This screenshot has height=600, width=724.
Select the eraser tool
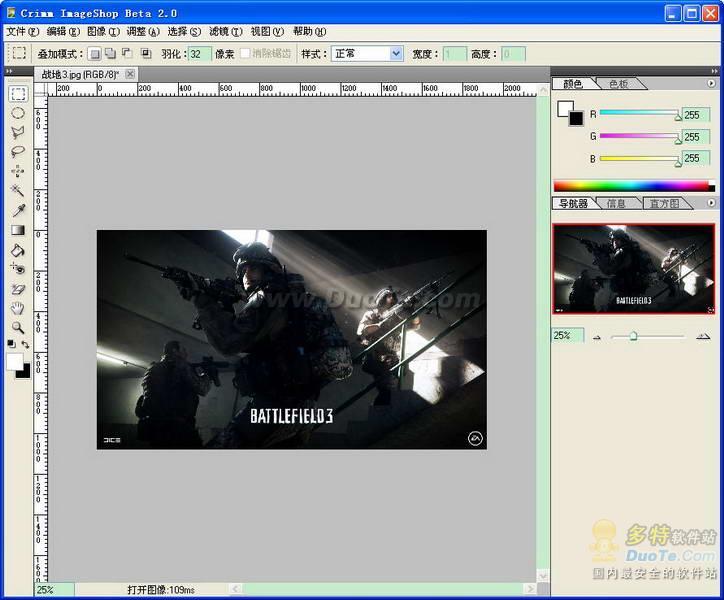click(18, 289)
